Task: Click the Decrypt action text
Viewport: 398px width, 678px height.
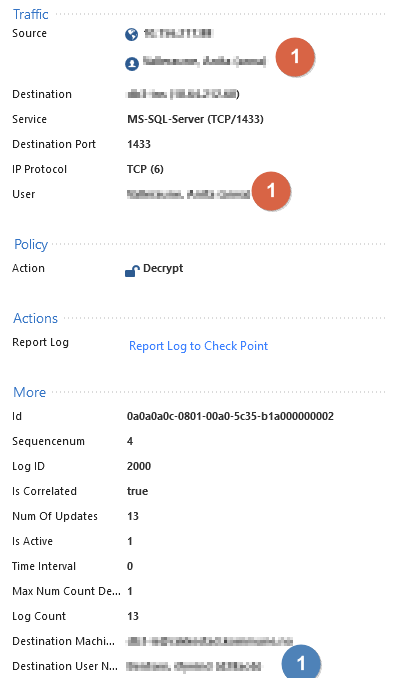Action: click(163, 269)
